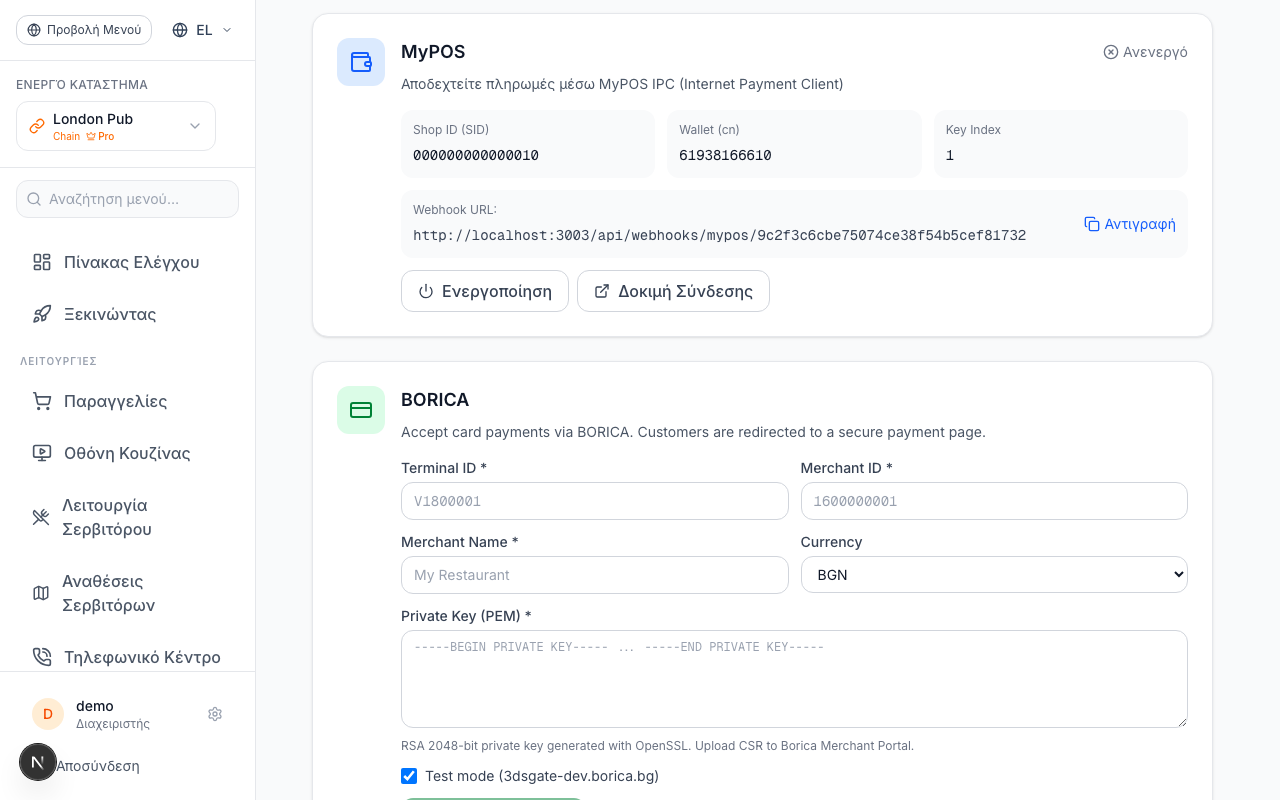Image resolution: width=1280 pixels, height=800 pixels.
Task: Expand the London Pub store selector
Action: coord(116,126)
